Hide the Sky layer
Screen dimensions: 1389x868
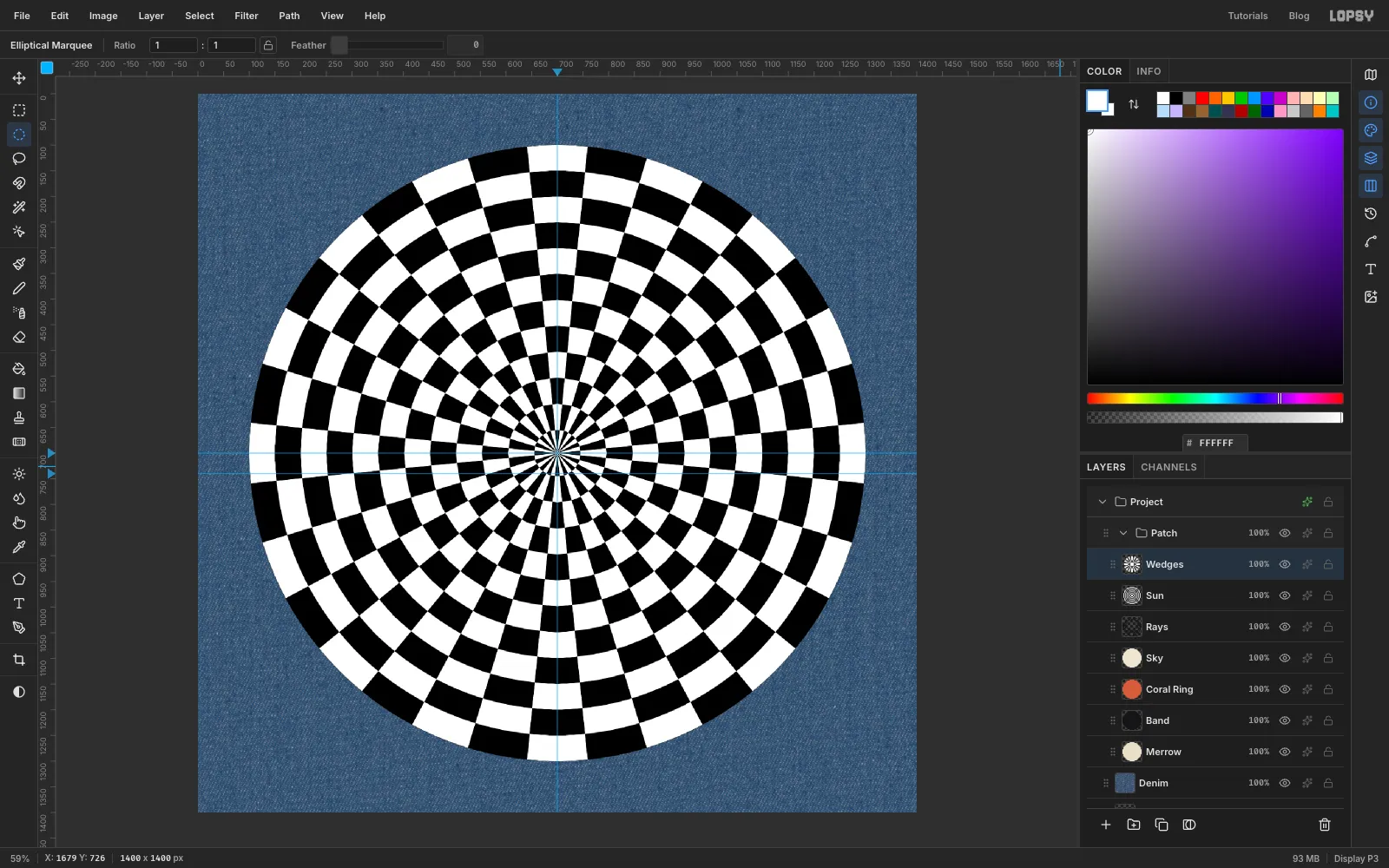tap(1285, 658)
